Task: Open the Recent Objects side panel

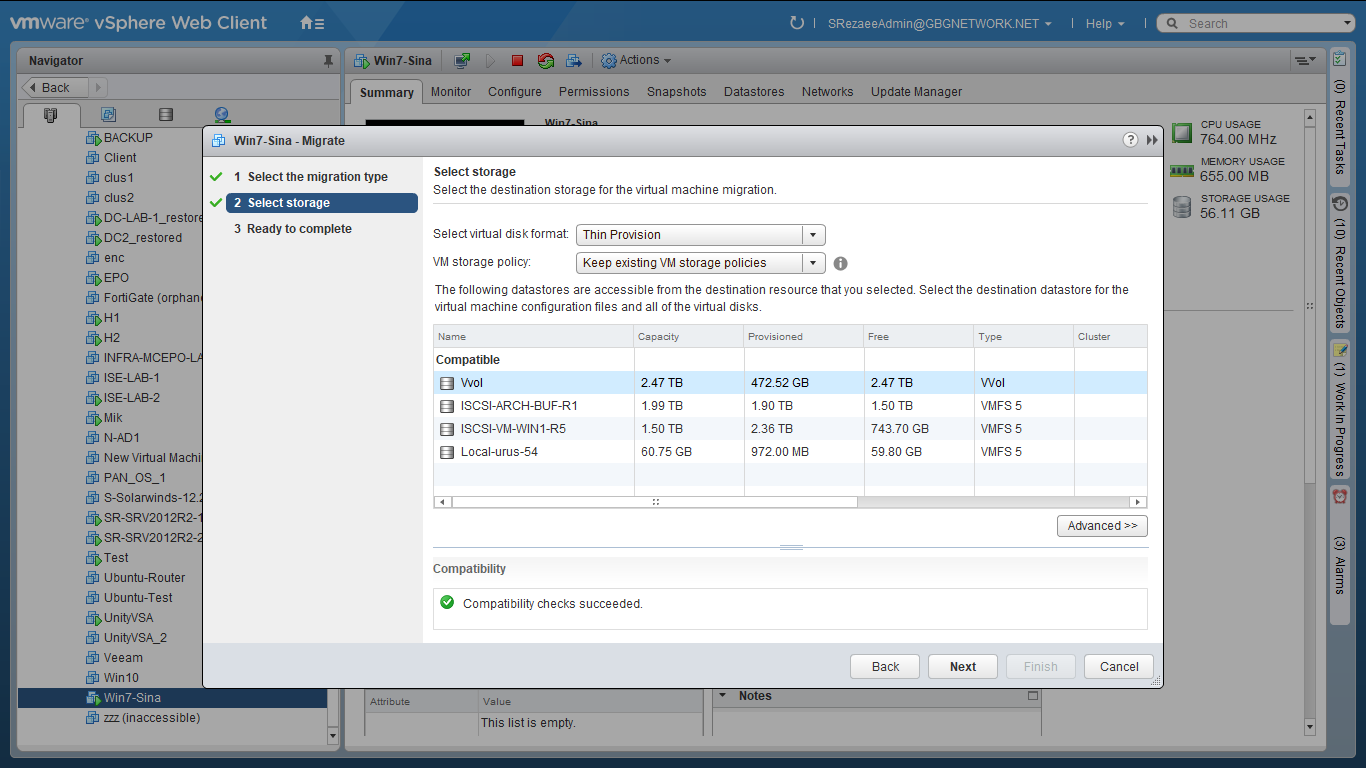Action: (1340, 263)
